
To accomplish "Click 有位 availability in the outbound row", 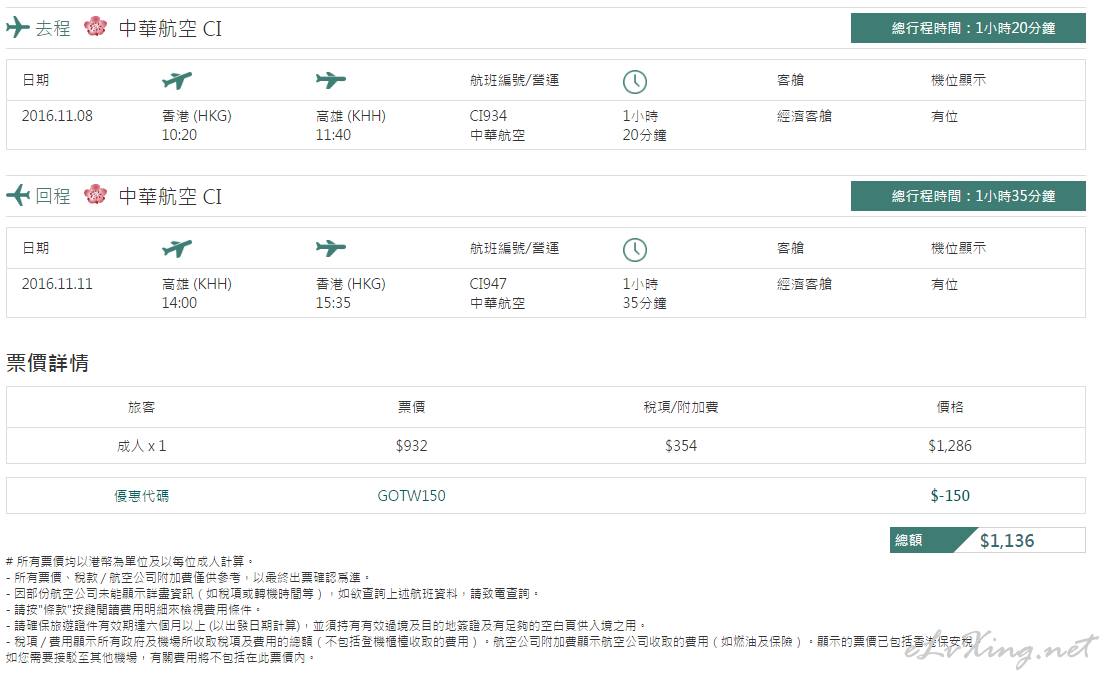I will pyautogui.click(x=944, y=116).
